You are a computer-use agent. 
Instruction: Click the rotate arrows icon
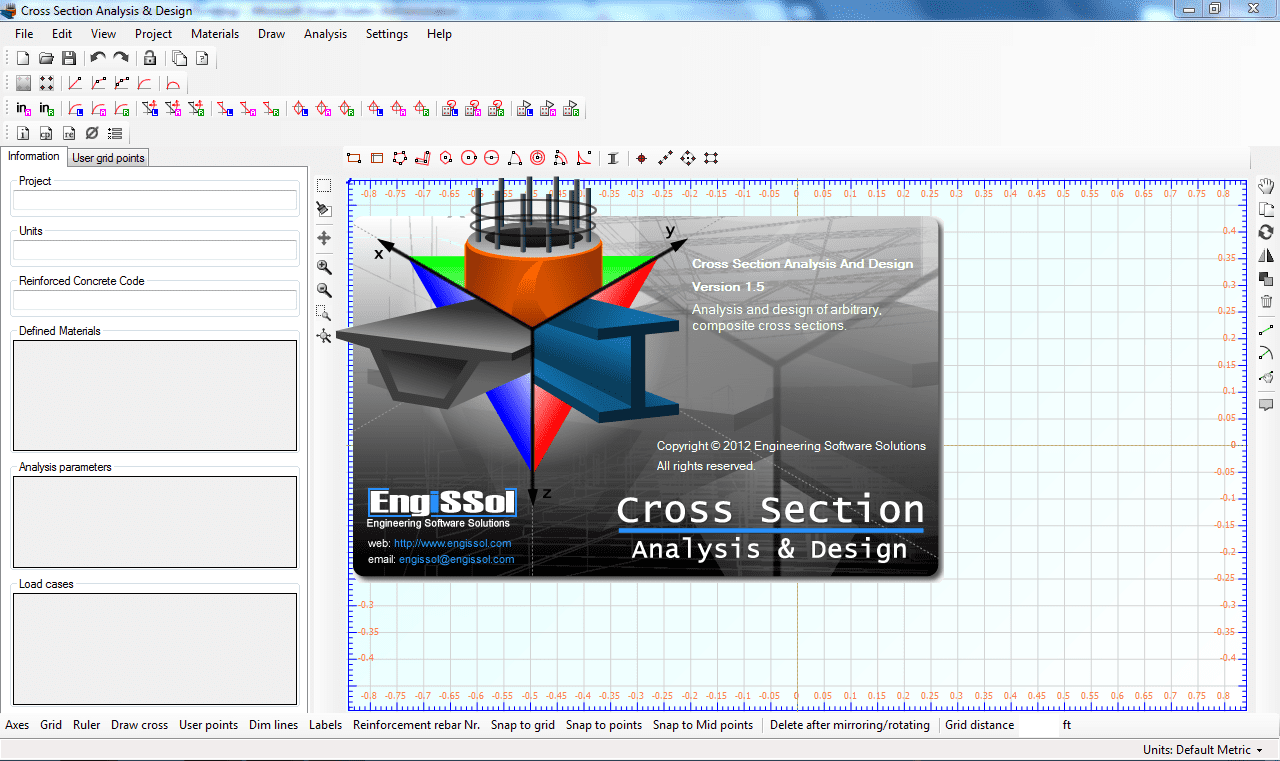coord(1266,232)
